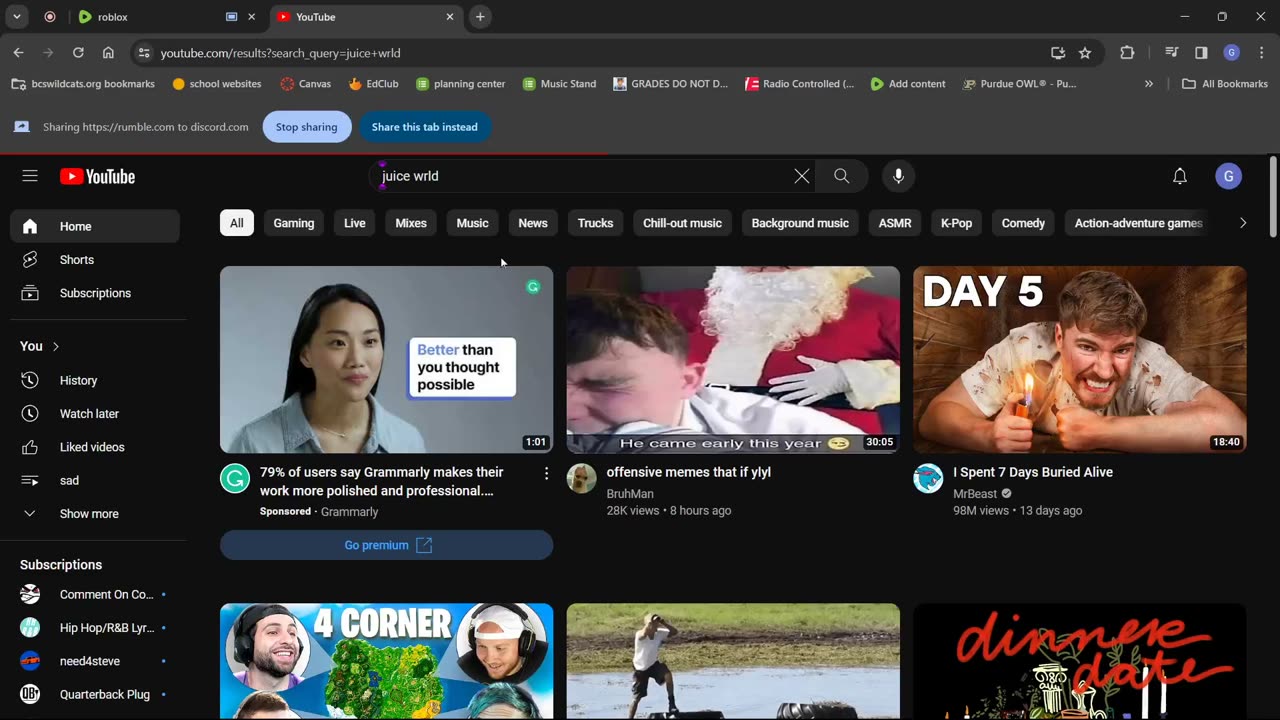Open the sad playlist
Viewport: 1280px width, 720px height.
95,480
